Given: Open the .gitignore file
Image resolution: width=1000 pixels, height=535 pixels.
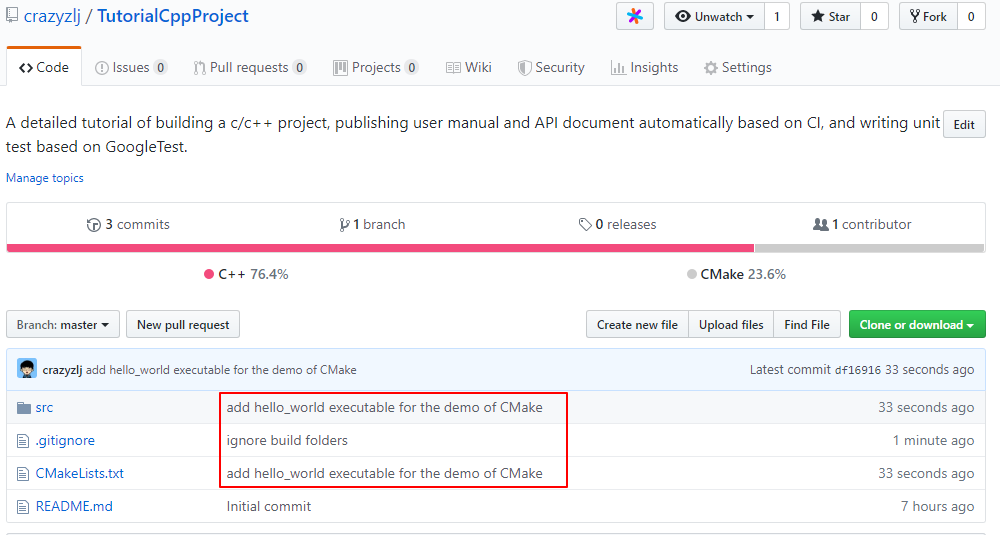Looking at the screenshot, I should pyautogui.click(x=65, y=441).
